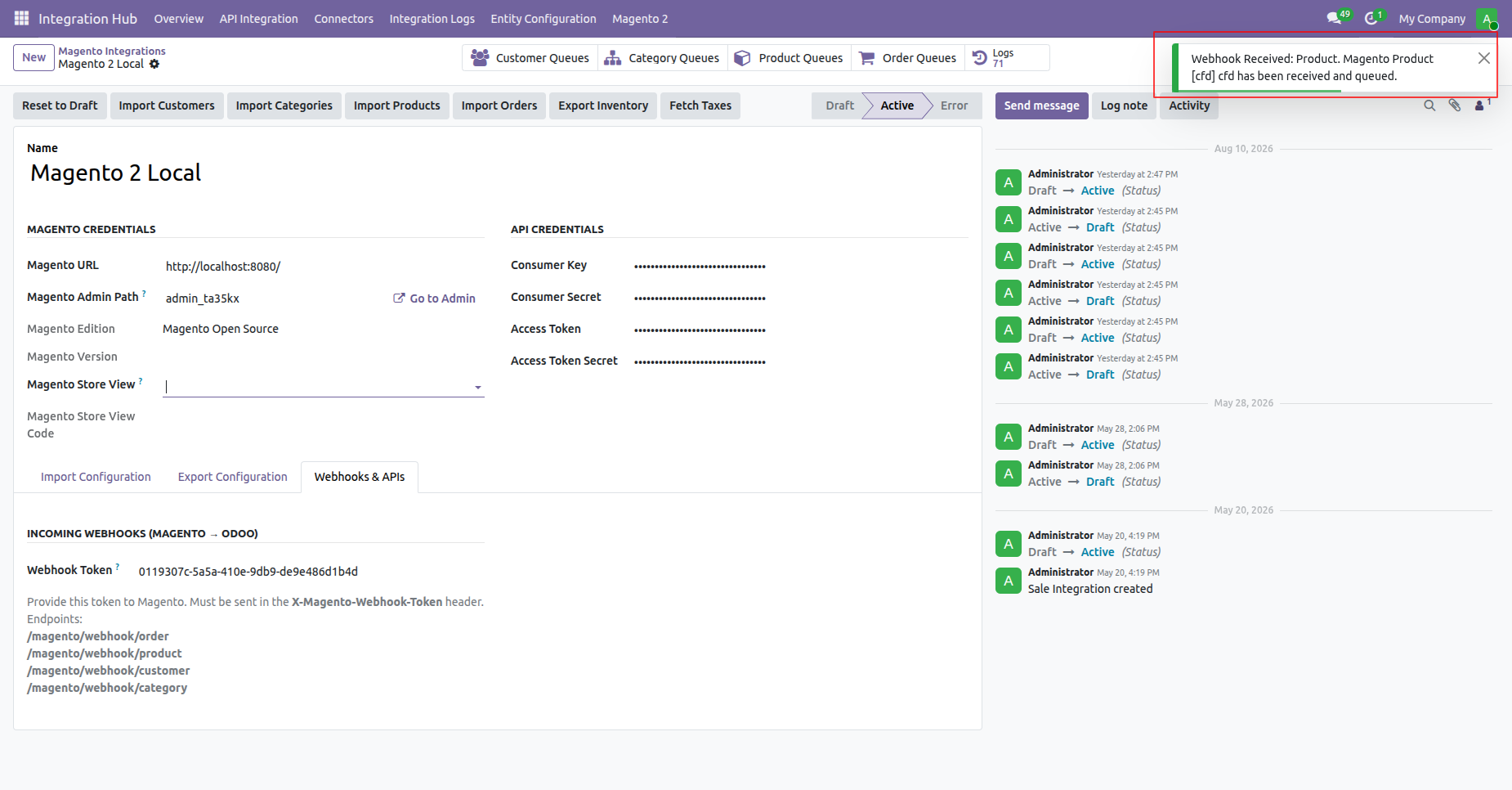Click the Magento URL input field
1512x790 pixels.
tap(324, 267)
